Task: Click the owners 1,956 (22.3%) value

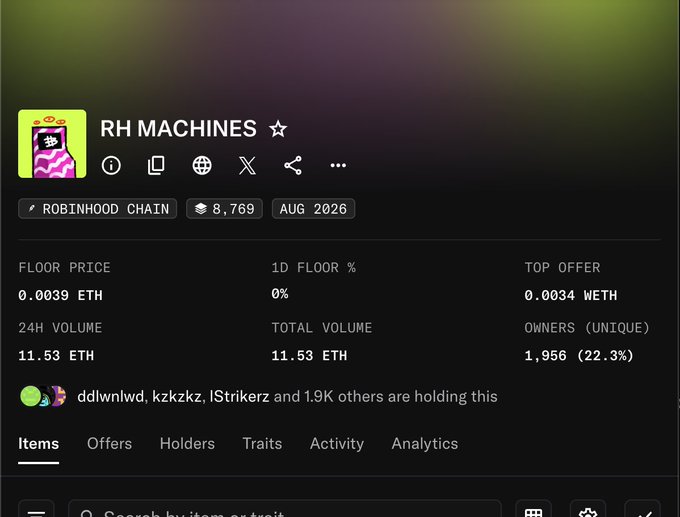Action: click(579, 356)
